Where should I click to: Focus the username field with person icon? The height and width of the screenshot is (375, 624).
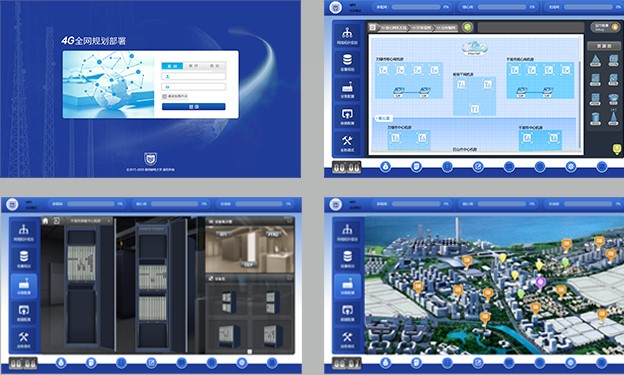193,76
